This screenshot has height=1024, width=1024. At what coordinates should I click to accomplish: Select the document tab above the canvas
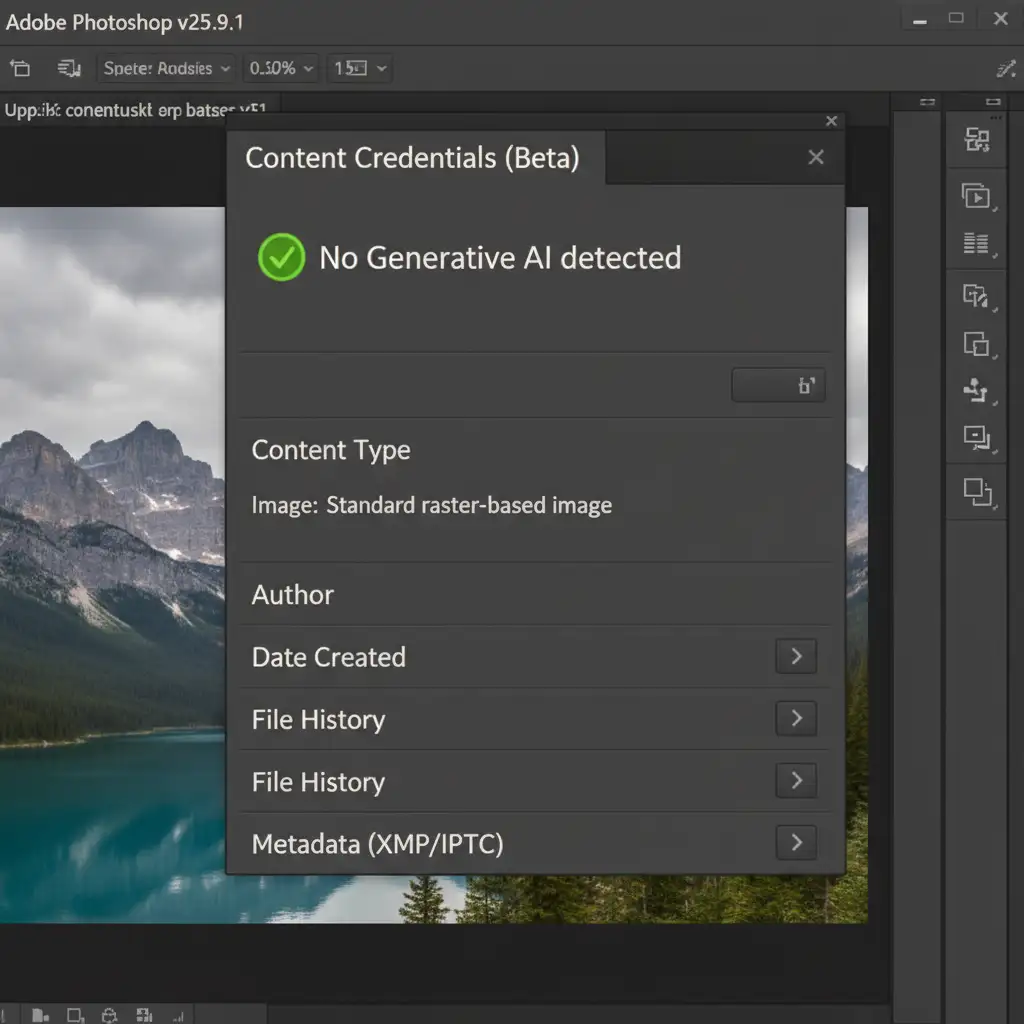point(135,110)
